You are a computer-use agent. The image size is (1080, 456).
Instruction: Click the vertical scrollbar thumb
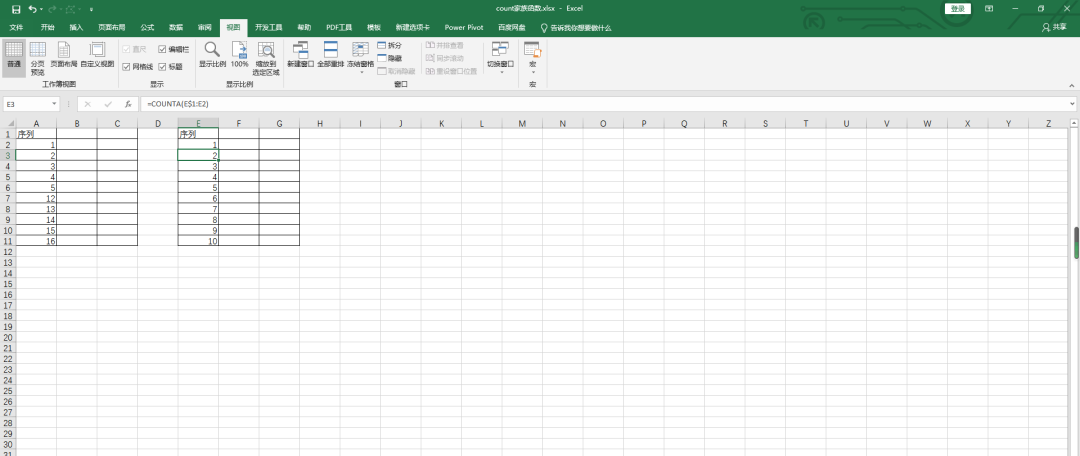pyautogui.click(x=1076, y=242)
